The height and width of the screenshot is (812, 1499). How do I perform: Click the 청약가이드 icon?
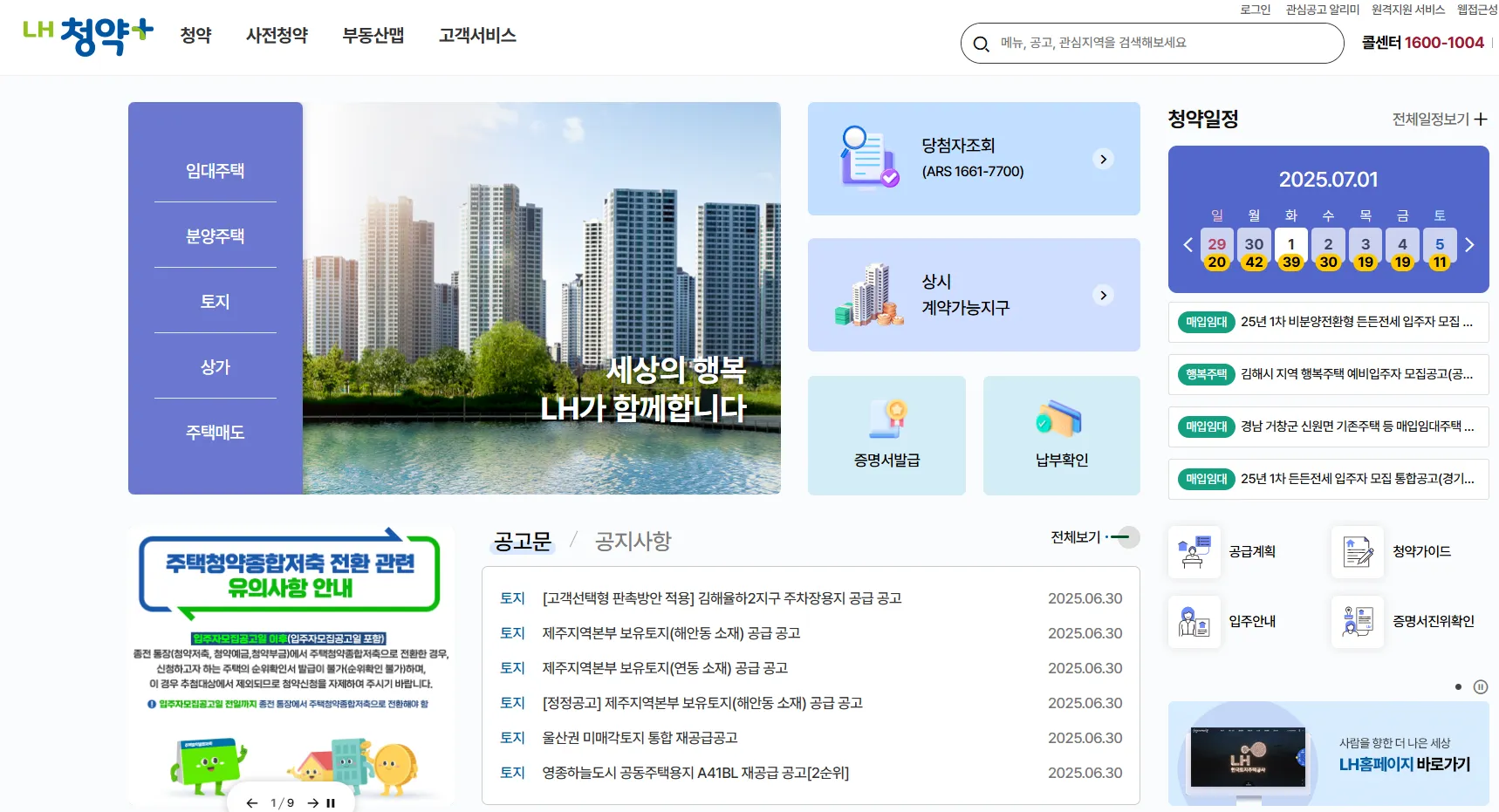point(1358,552)
